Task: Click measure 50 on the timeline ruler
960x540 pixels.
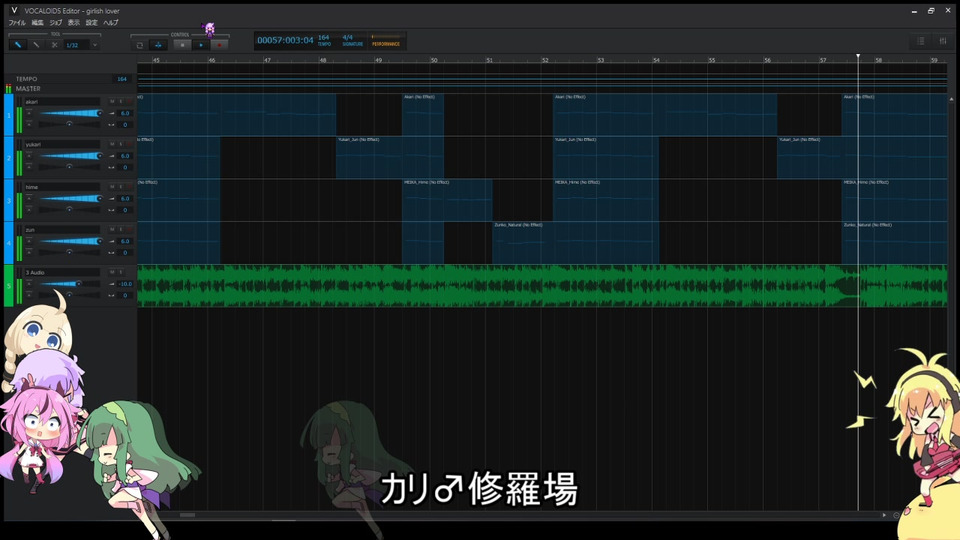Action: coord(433,60)
